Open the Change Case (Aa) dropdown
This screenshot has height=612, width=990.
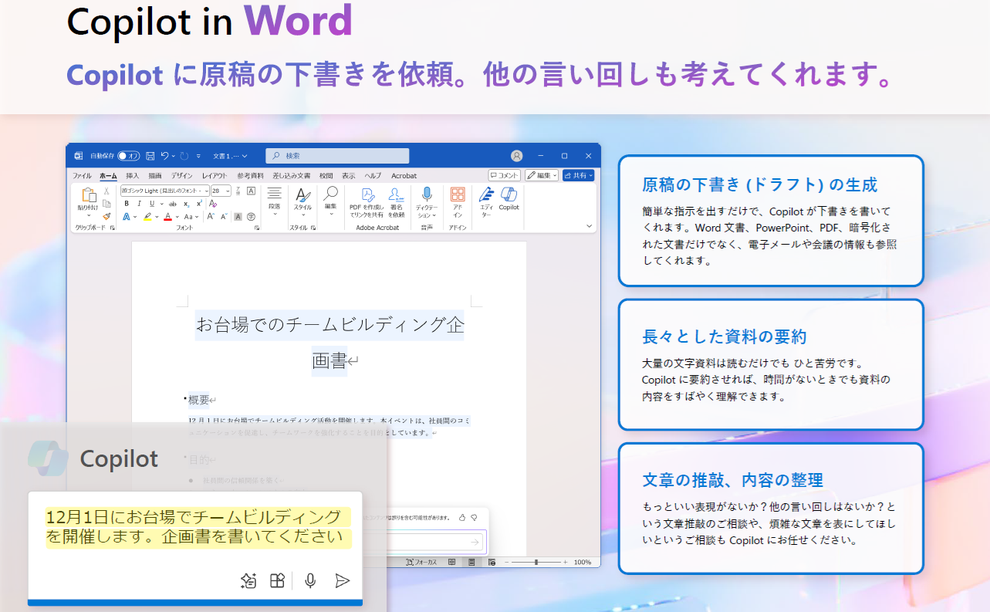189,217
